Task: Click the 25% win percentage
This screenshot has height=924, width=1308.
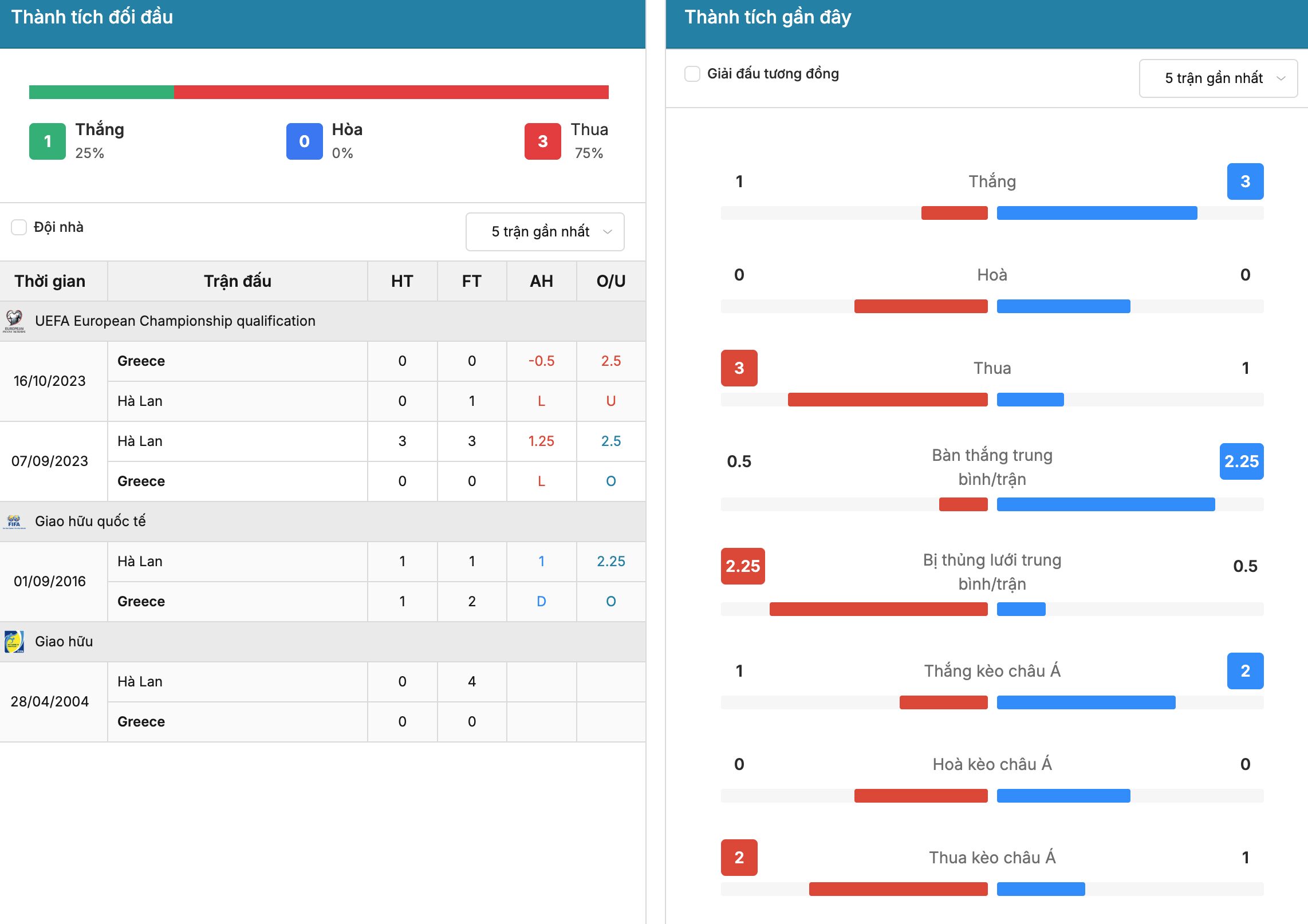Action: [90, 153]
